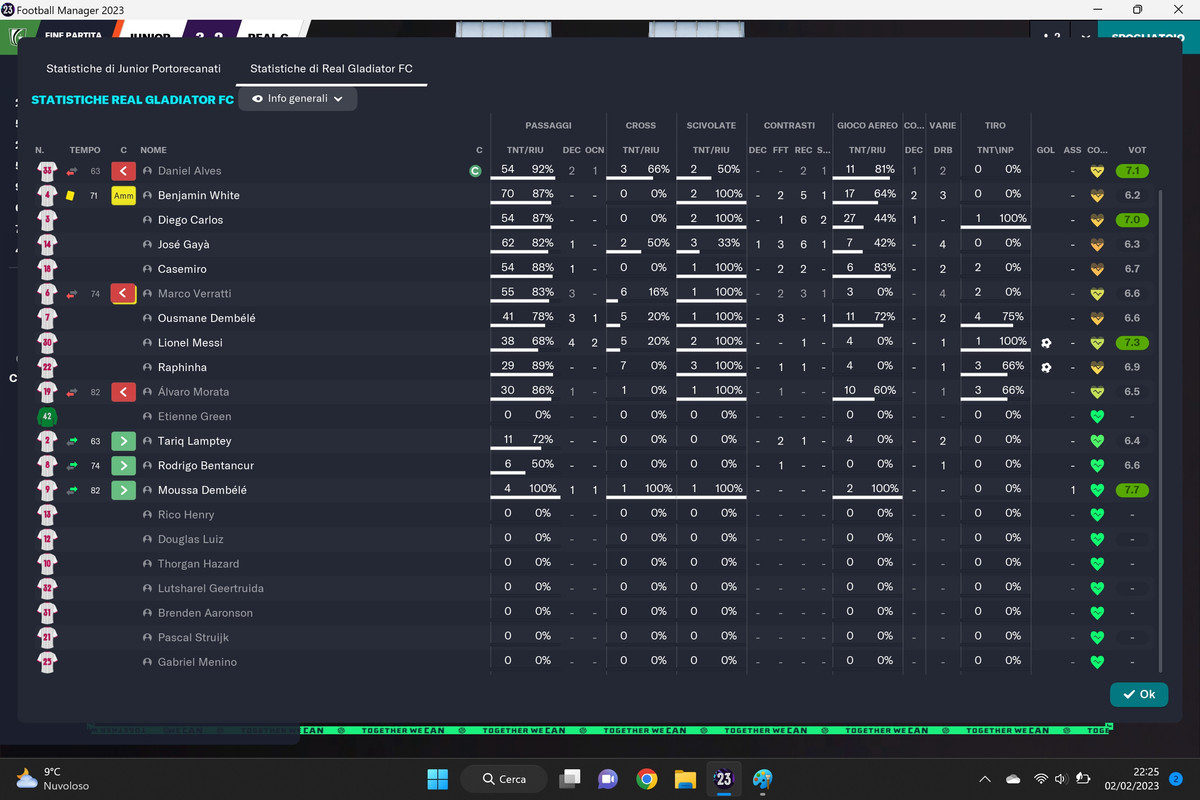The width and height of the screenshot is (1200, 800).
Task: Click Benjamin White's yellow card icon
Action: 70,195
